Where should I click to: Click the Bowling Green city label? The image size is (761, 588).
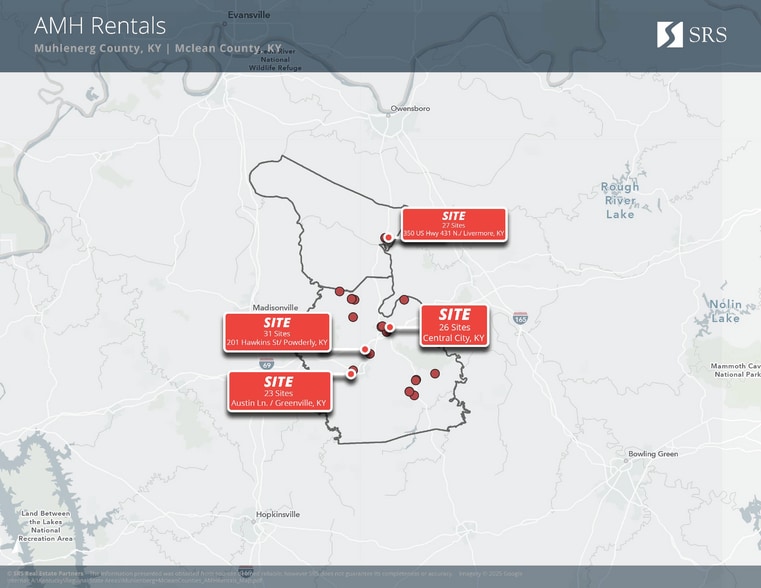tap(653, 454)
